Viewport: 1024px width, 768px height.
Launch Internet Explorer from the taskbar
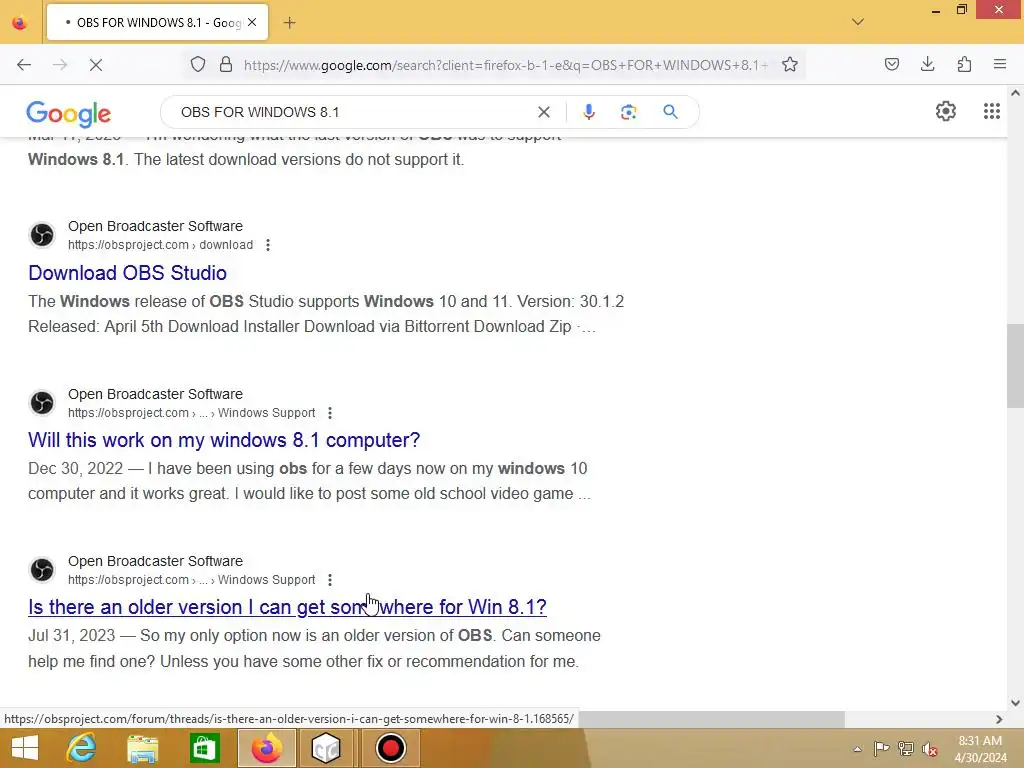tap(81, 748)
